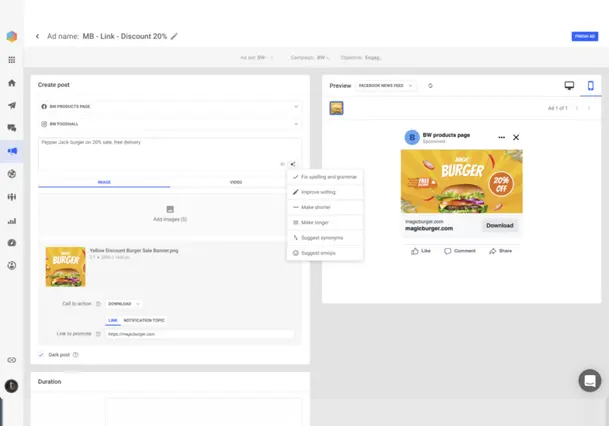Click the magicburger.com link in preview

click(429, 228)
